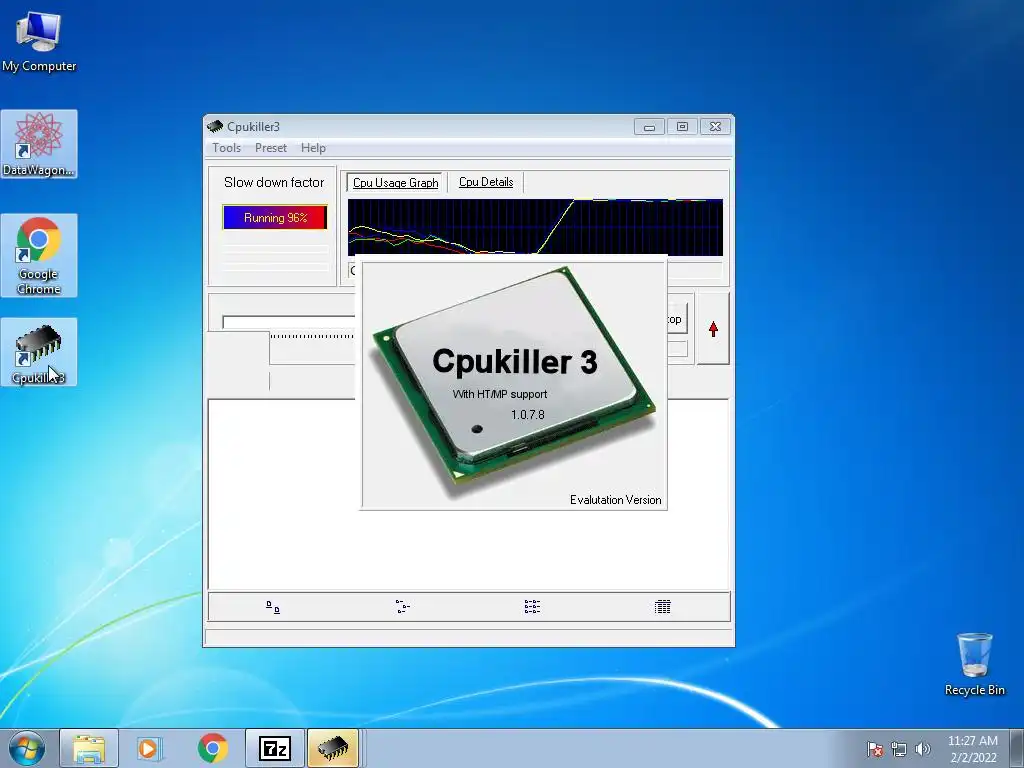Click the network tray icon
1024x768 pixels.
(x=899, y=749)
